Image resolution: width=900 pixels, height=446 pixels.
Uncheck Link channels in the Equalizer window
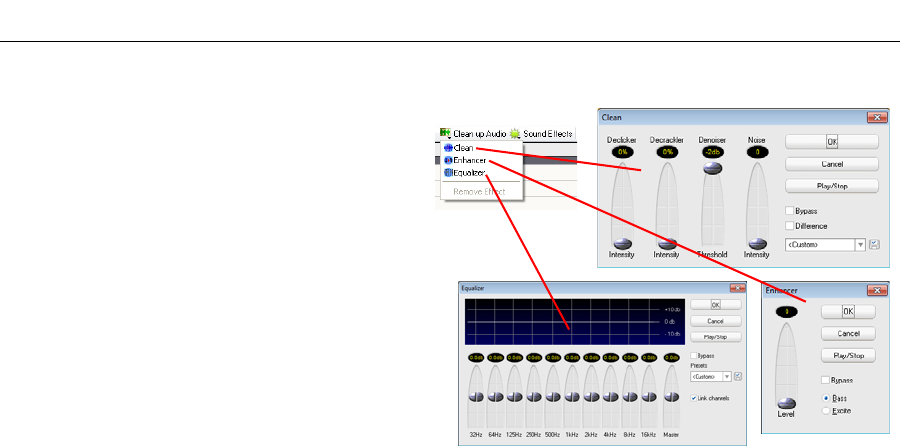[694, 398]
